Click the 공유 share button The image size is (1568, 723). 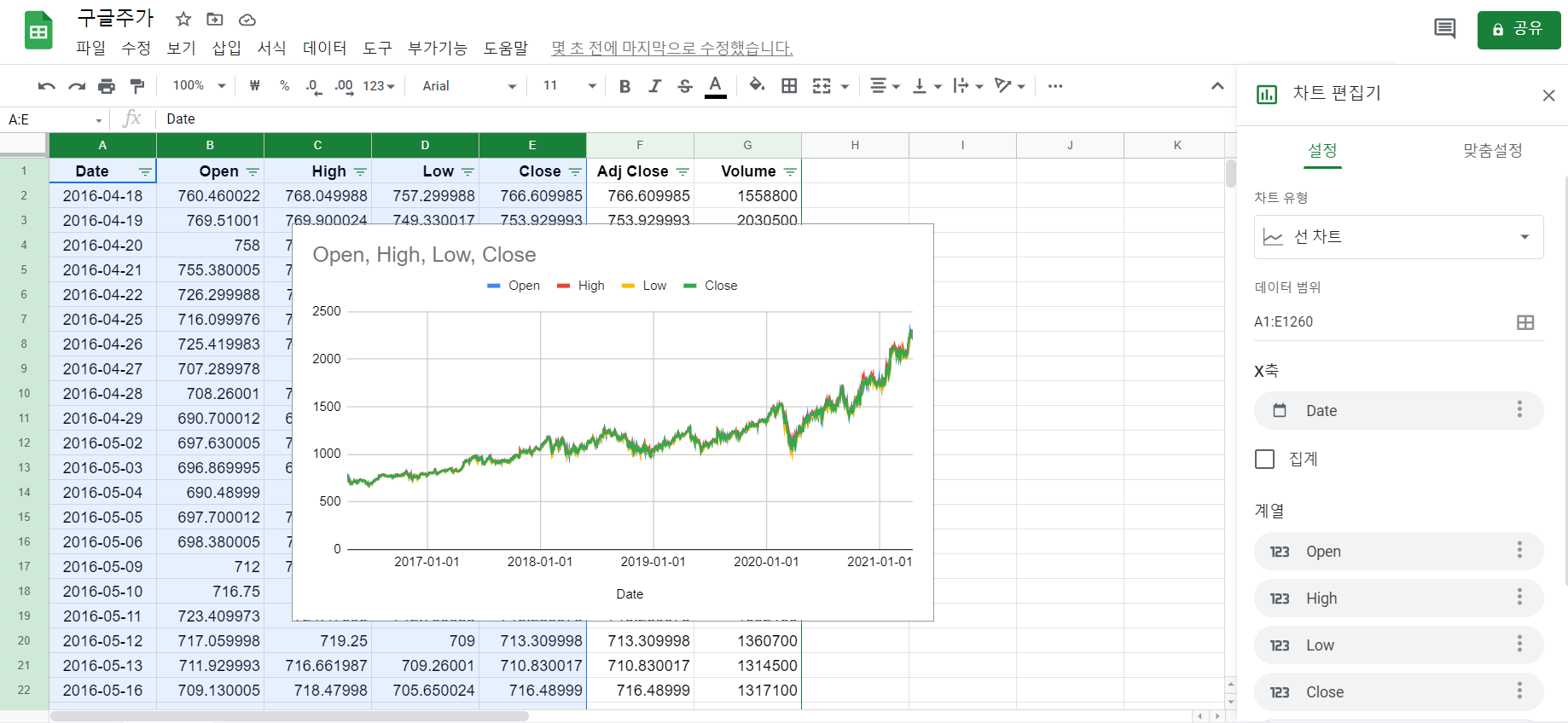(x=1519, y=29)
